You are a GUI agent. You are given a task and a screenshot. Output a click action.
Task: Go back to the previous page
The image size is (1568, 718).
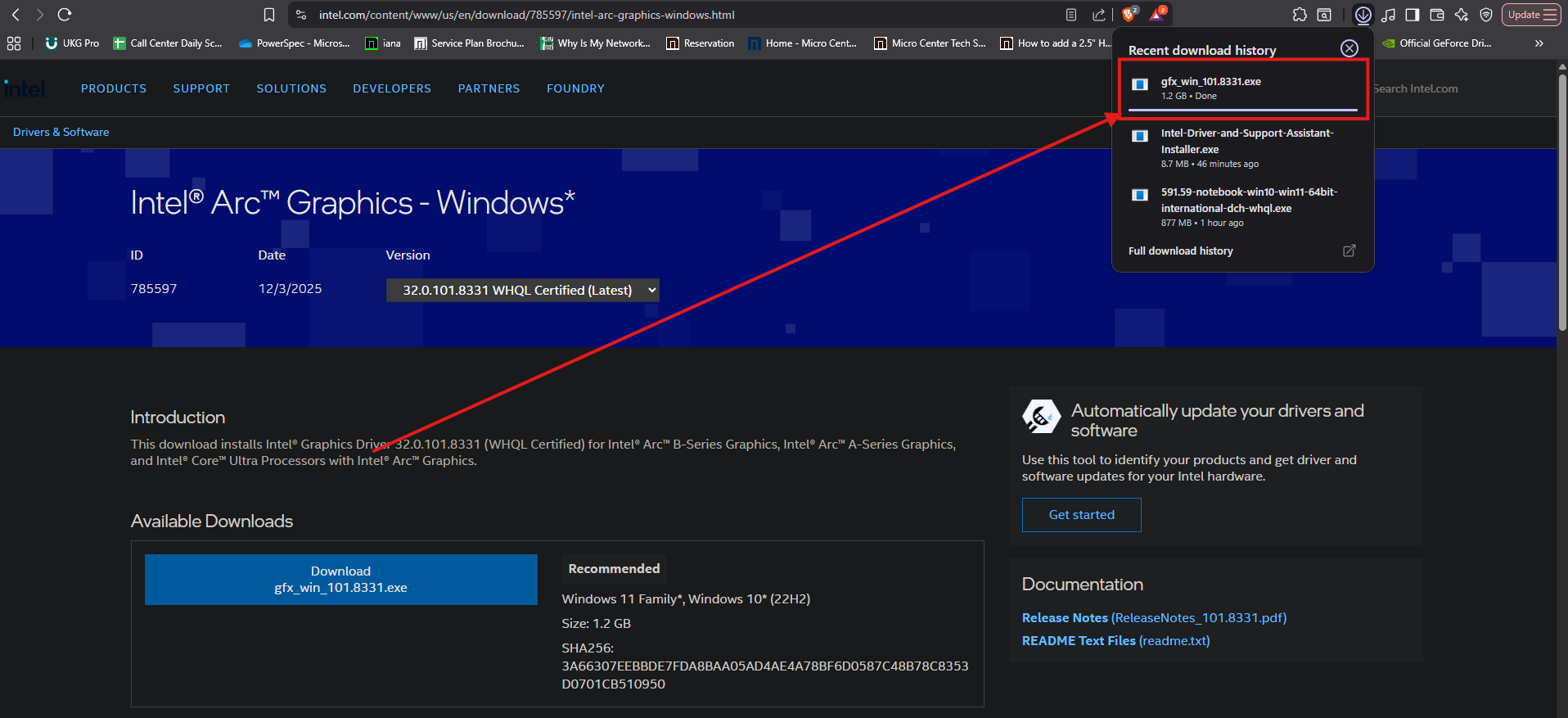[16, 15]
